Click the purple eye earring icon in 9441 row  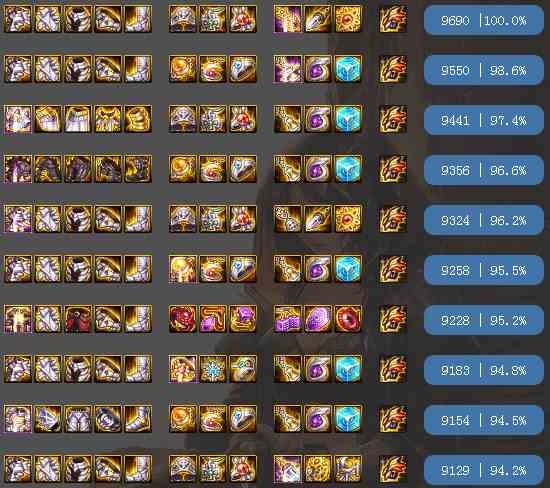tap(318, 119)
